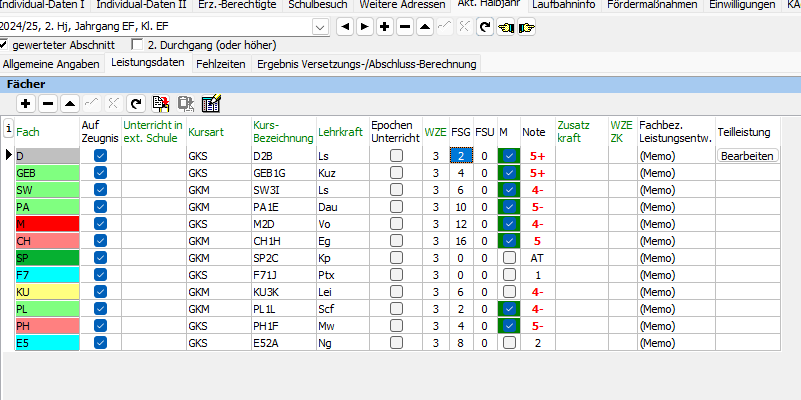Check Epochen Unterricht for GEB row
Viewport: 801px width, 400px height.
(x=396, y=173)
